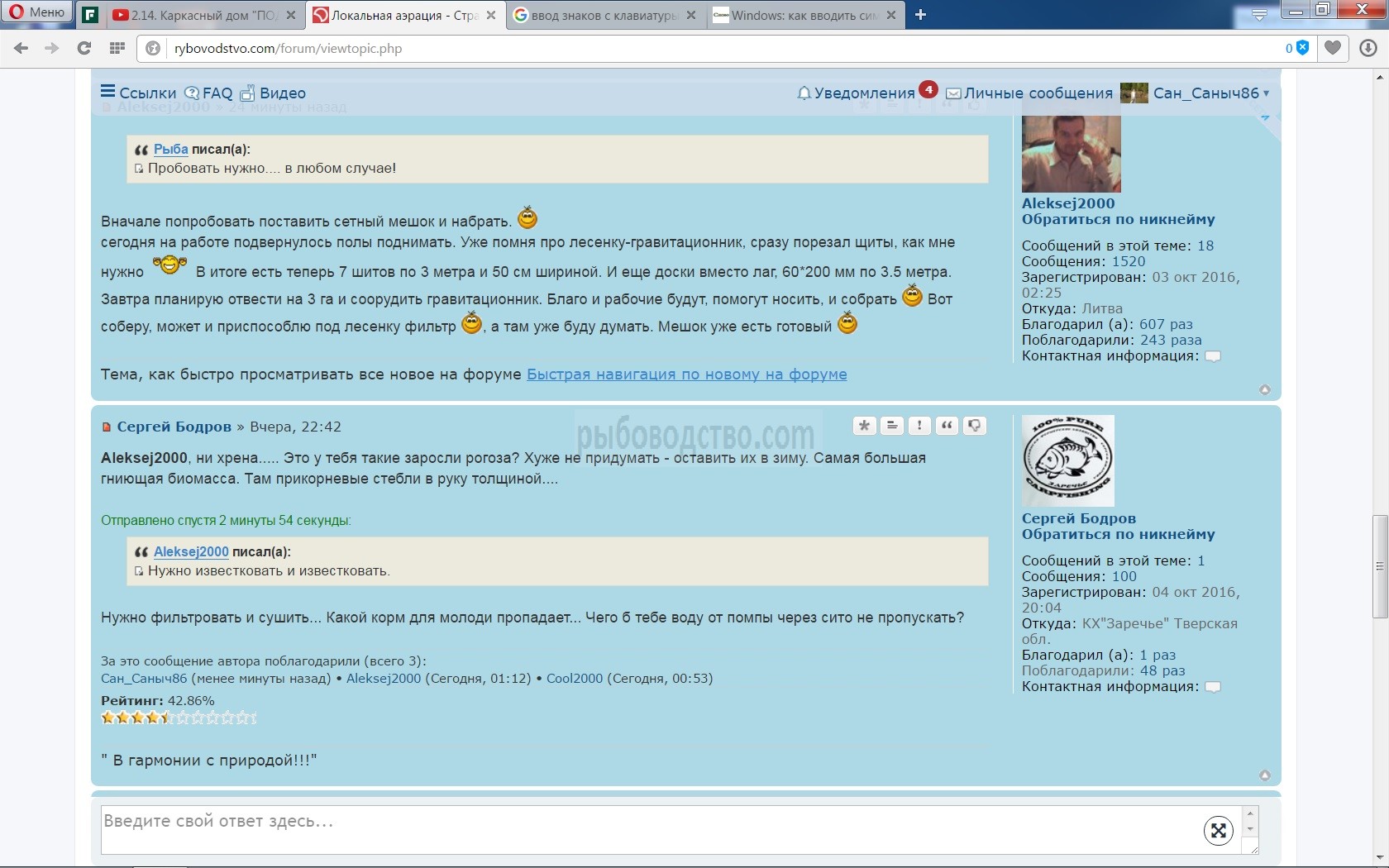Viewport: 1389px width, 868px height.
Task: Open Aleksej2000 posts in topic count 18
Action: tap(1205, 246)
